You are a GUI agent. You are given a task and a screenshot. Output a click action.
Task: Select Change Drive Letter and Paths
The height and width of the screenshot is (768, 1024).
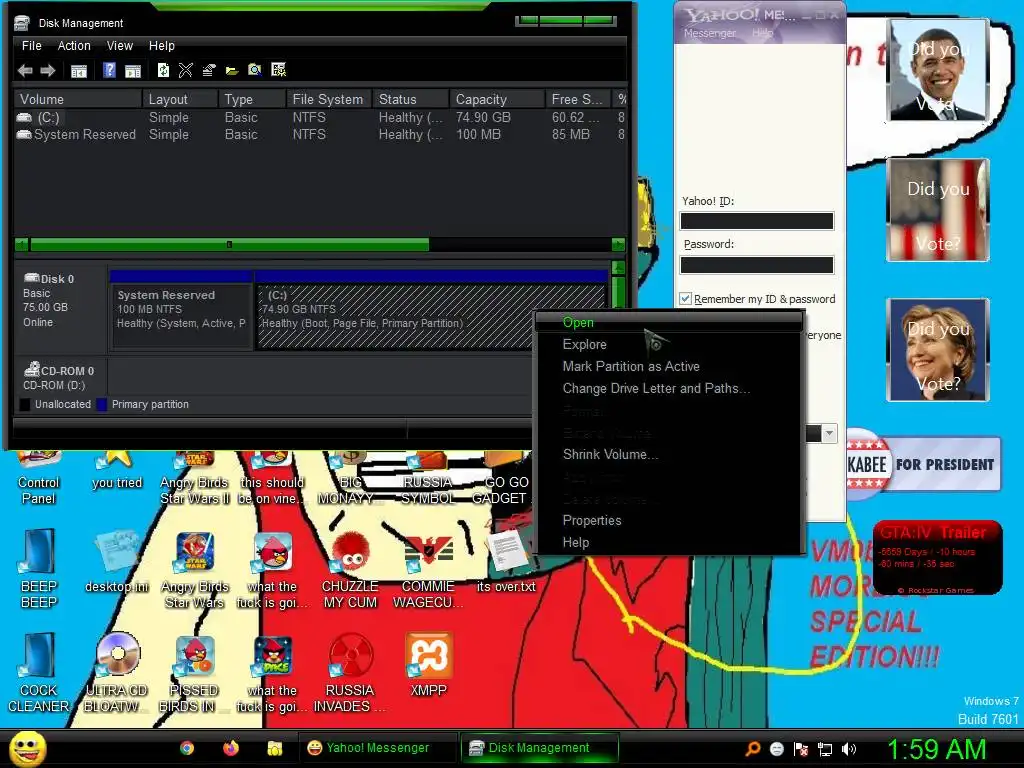click(x=669, y=389)
